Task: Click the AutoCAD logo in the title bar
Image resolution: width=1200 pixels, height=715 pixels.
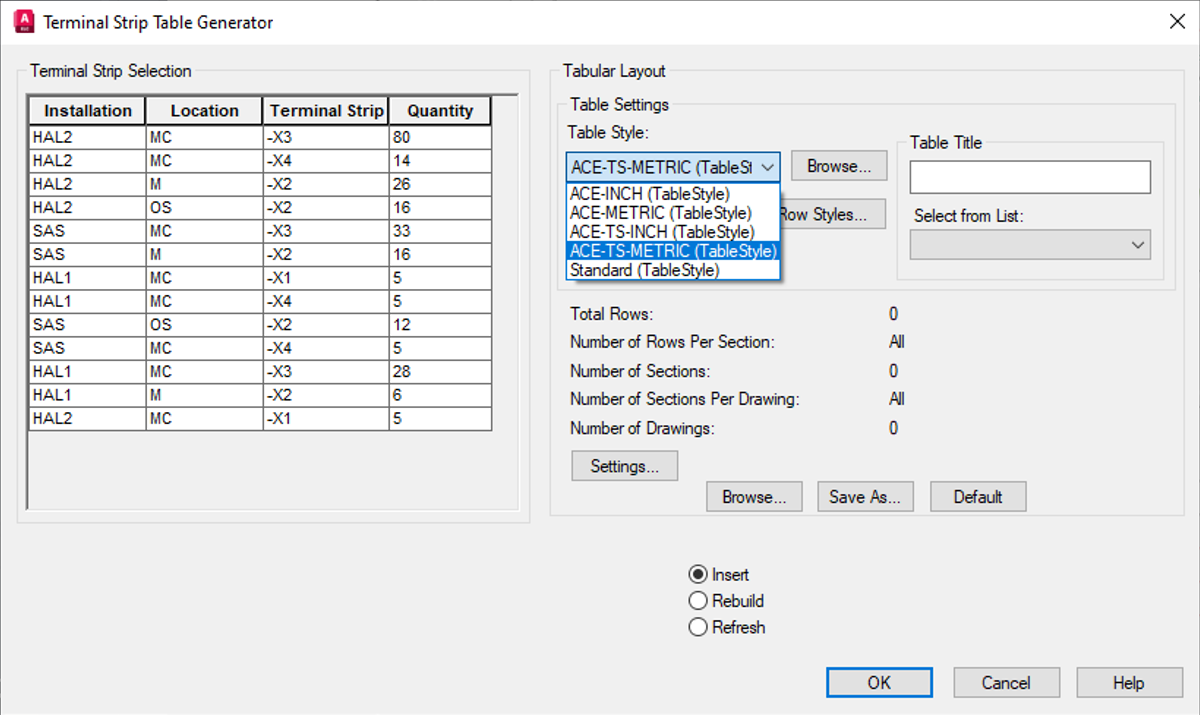Action: click(22, 21)
